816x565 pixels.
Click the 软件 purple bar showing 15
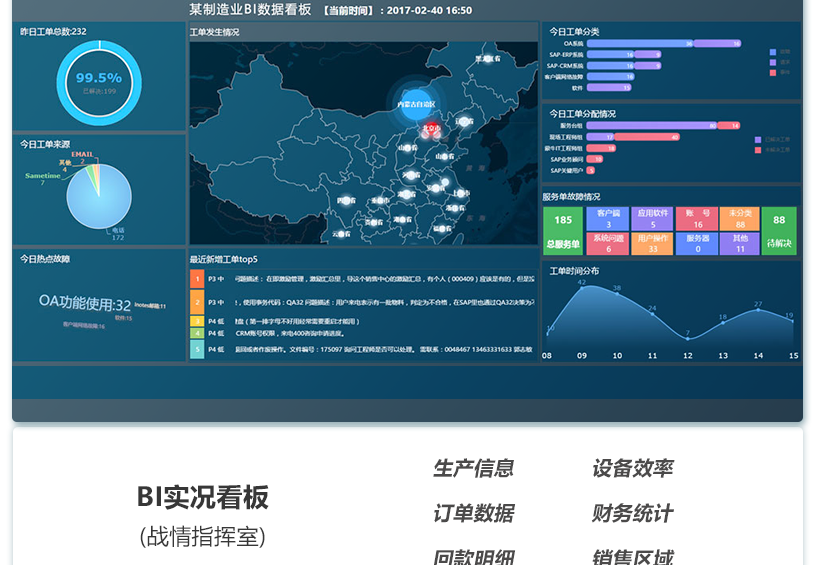[609, 88]
